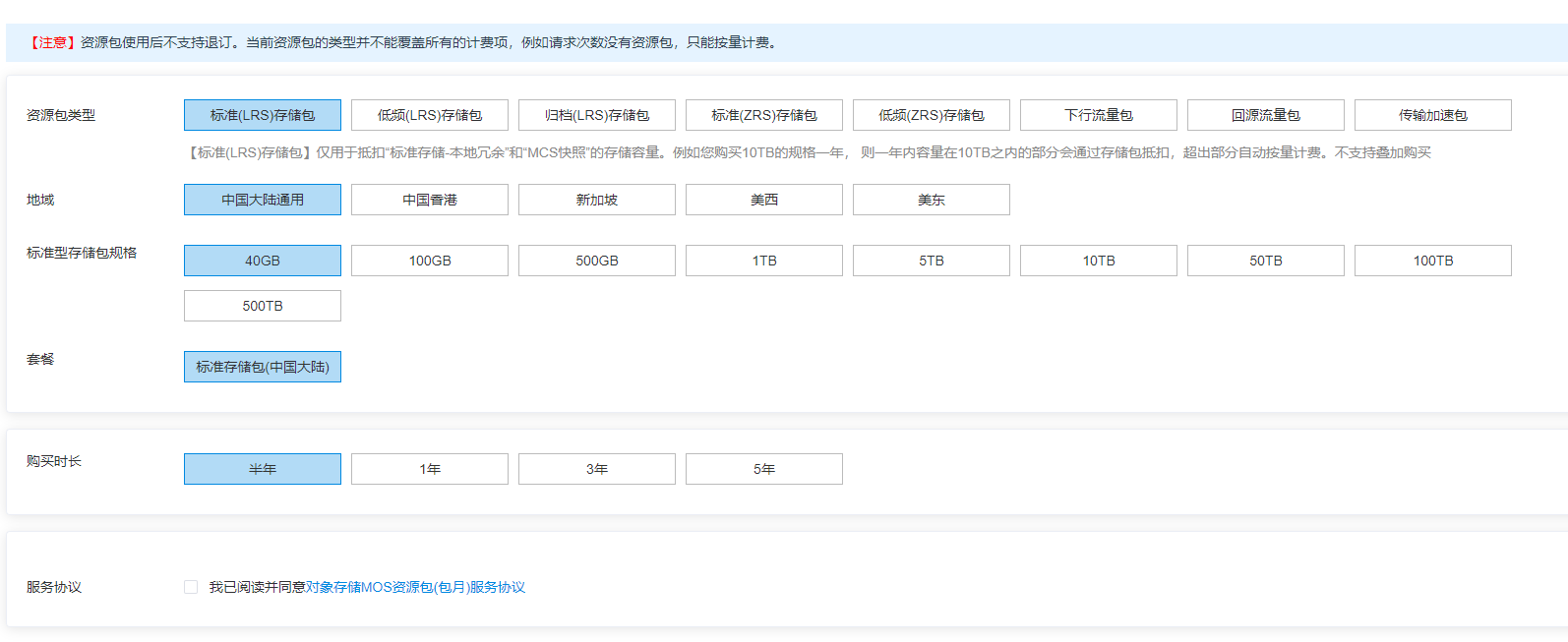Pick 500GB storage spec
The image size is (1568, 642).
pos(597,261)
